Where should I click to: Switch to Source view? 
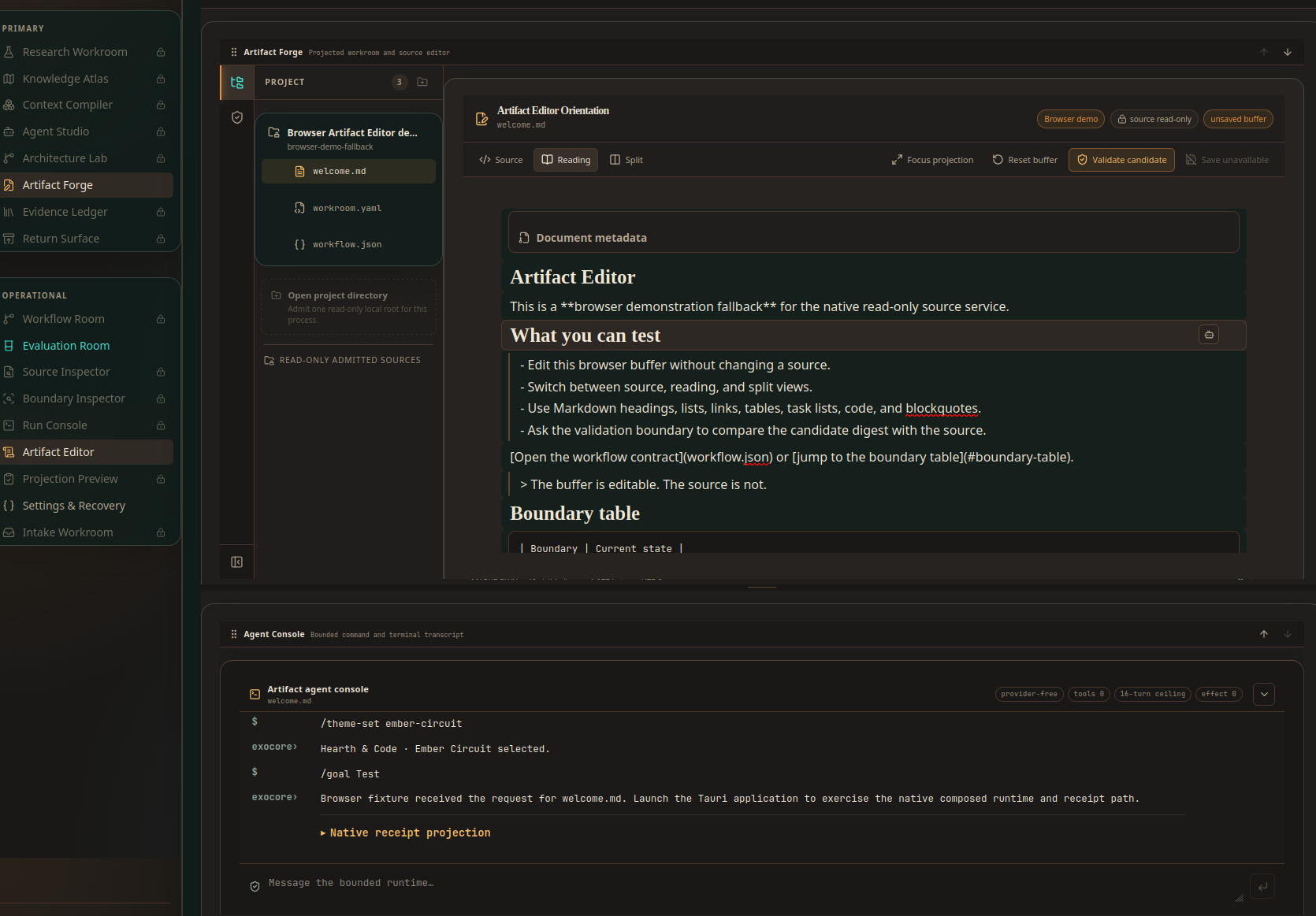501,160
